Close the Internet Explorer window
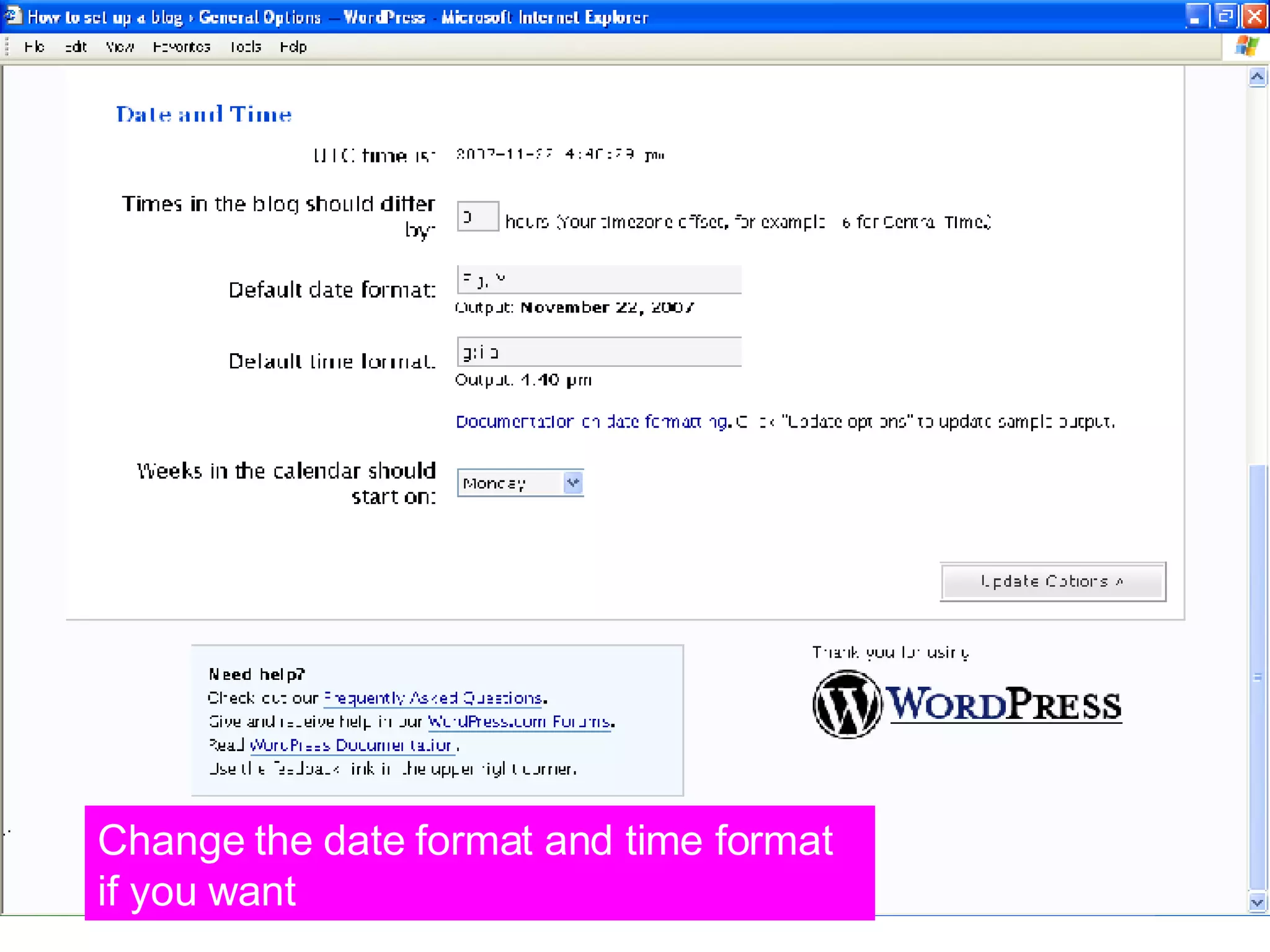The width and height of the screenshot is (1270, 952). pyautogui.click(x=1254, y=16)
